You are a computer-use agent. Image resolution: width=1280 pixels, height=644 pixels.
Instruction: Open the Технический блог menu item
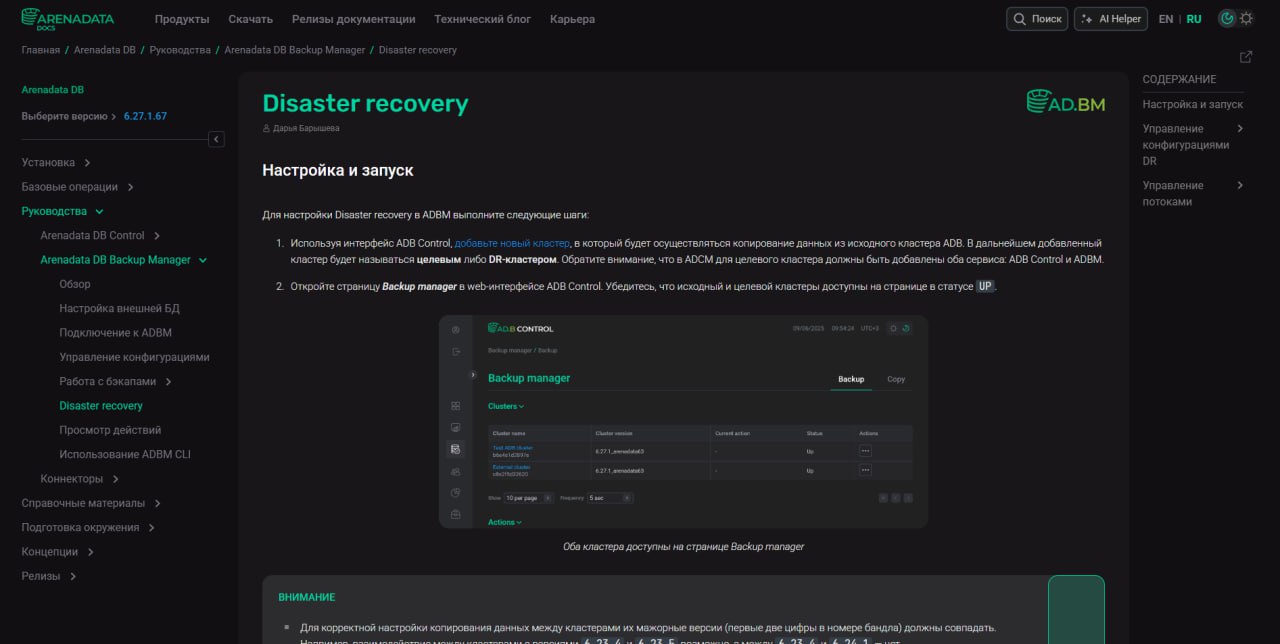(x=483, y=19)
